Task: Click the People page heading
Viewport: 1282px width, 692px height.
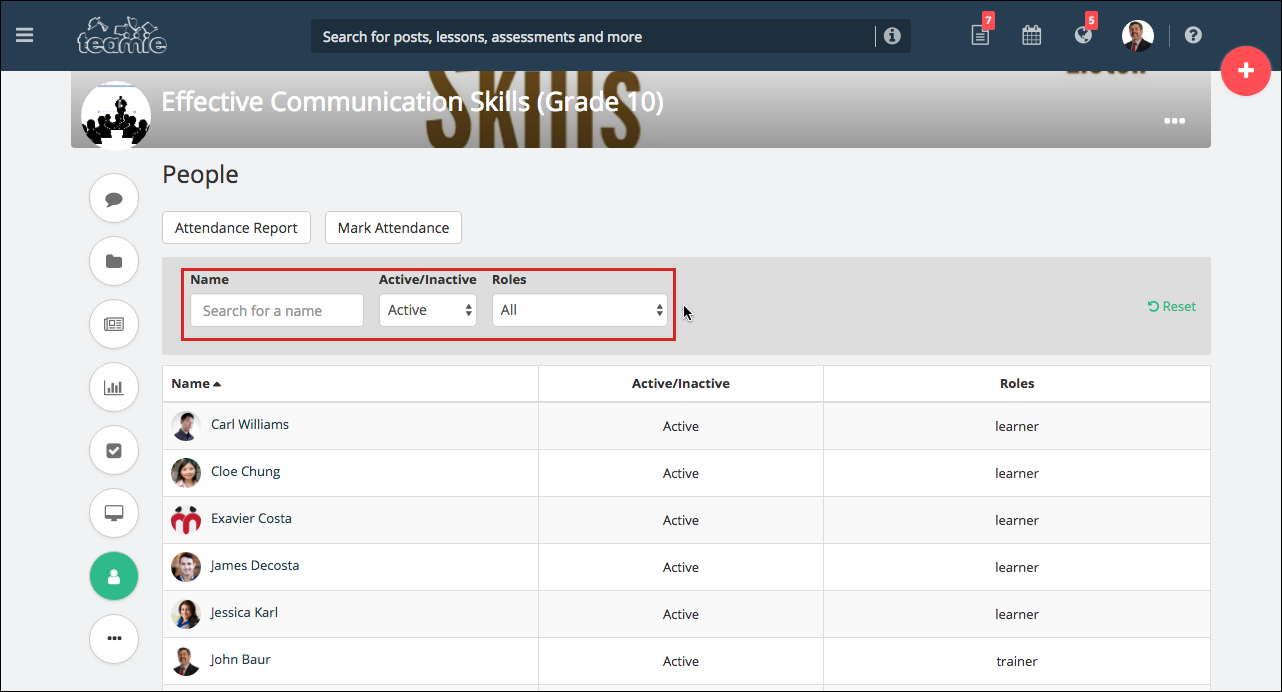Action: [200, 174]
